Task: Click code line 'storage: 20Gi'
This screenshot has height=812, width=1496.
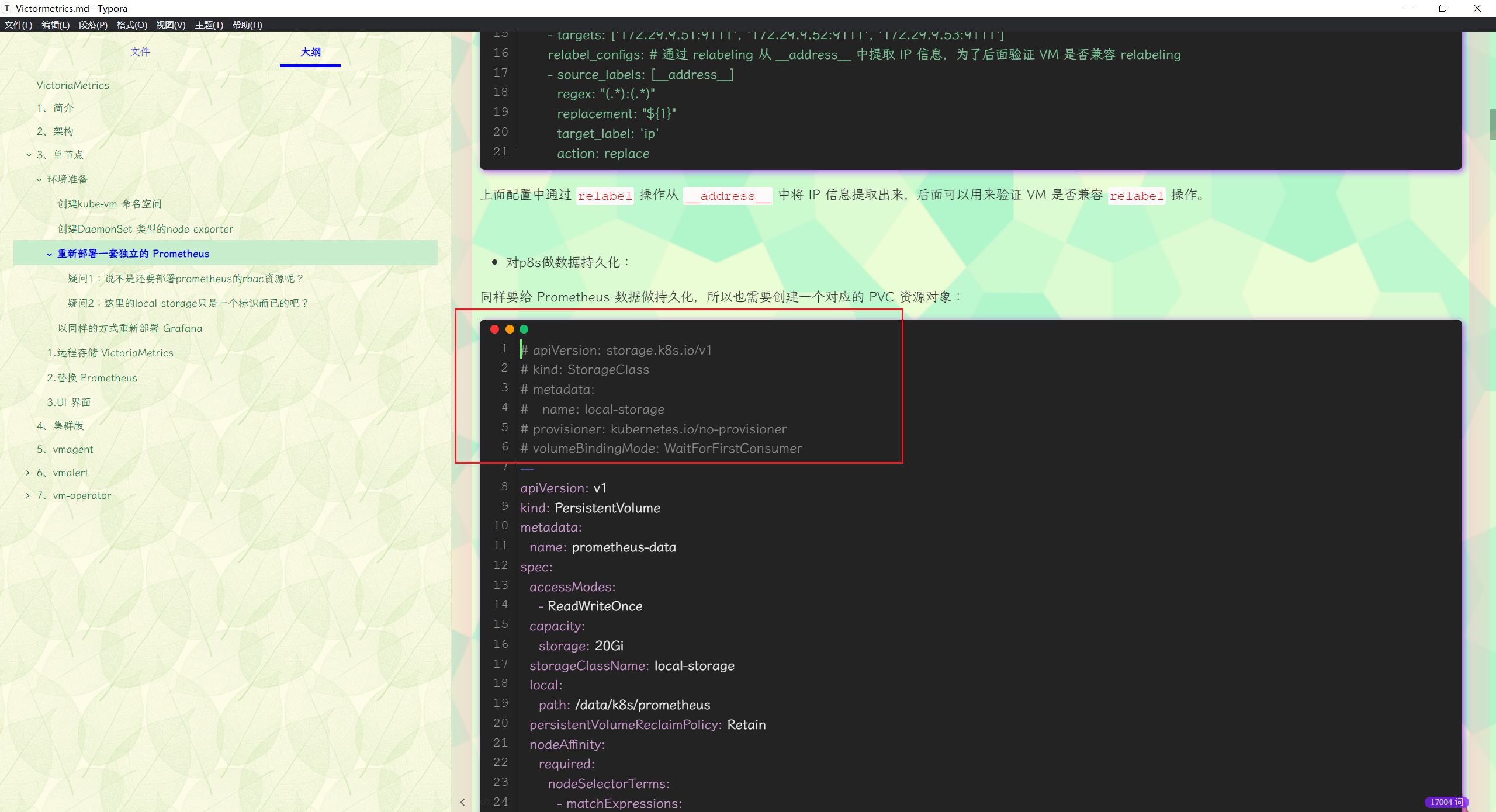Action: (x=581, y=646)
